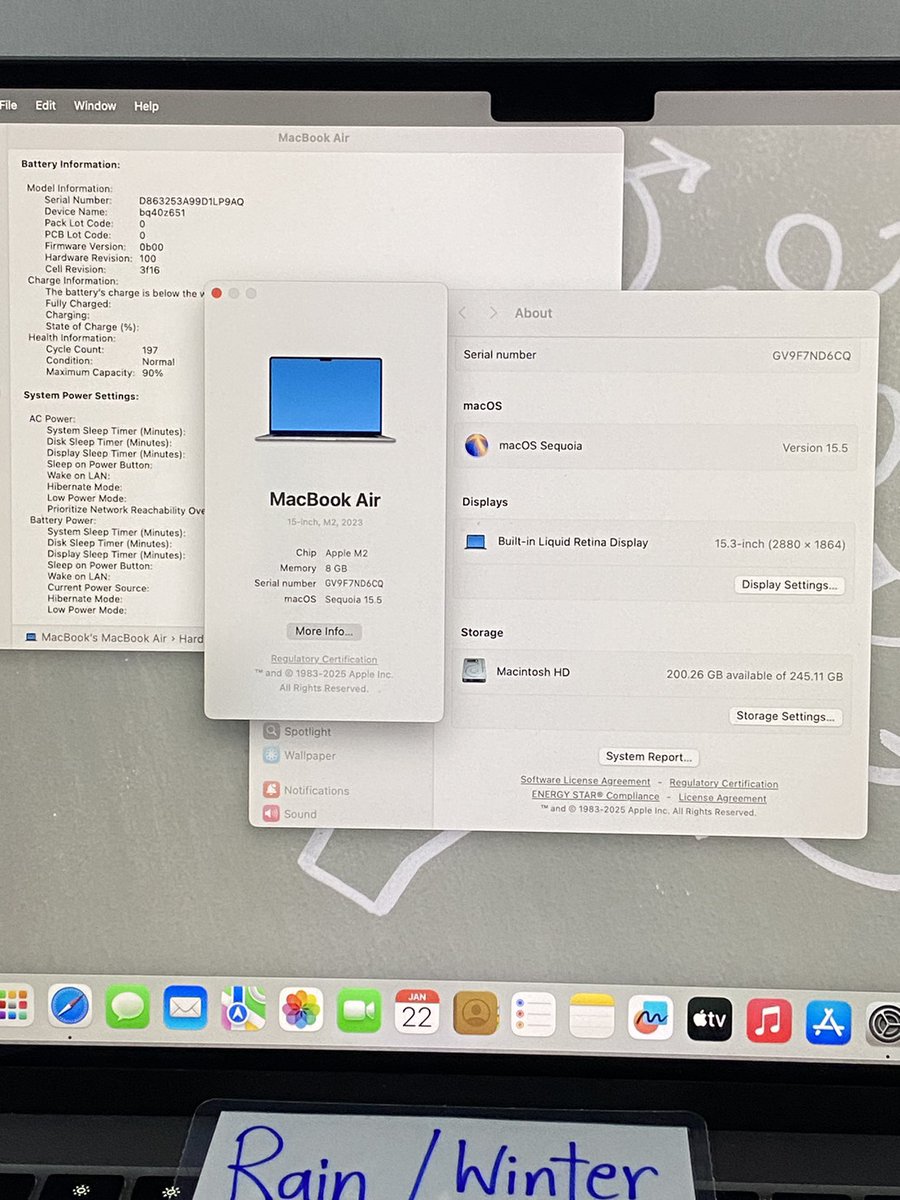Open Maps app in the Dock
This screenshot has height=1200, width=900.
[243, 1008]
